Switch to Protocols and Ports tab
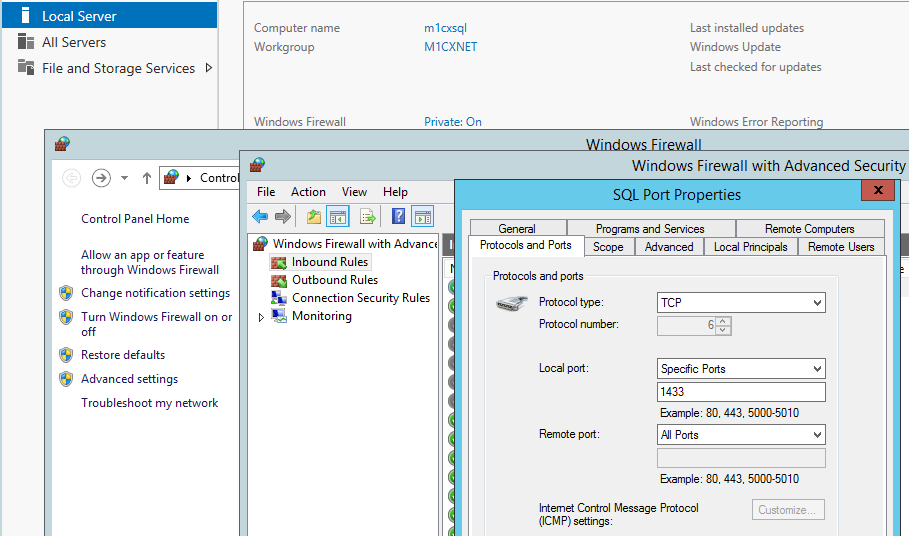 click(x=526, y=245)
